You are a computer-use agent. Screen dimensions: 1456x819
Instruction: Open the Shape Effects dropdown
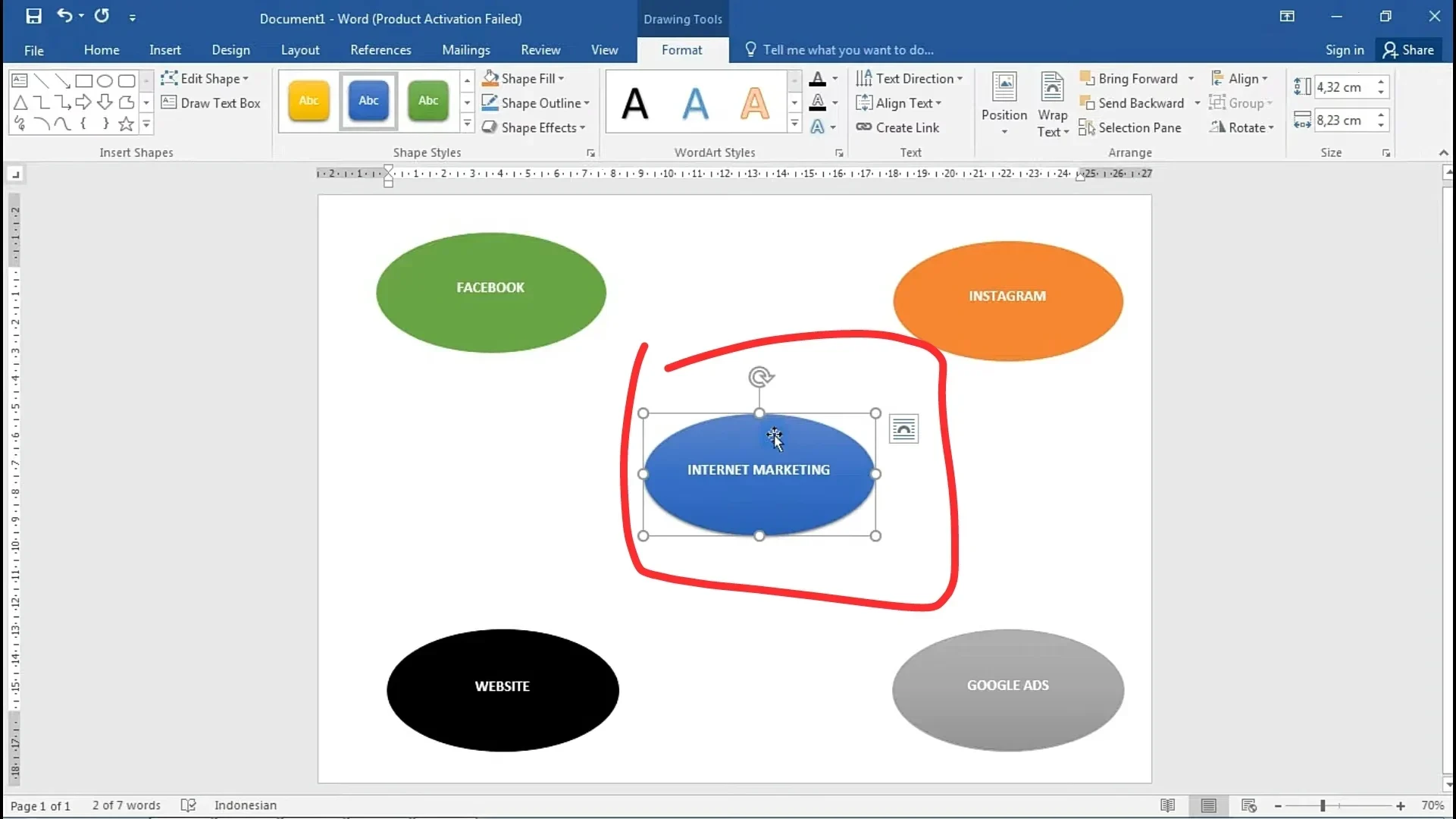point(534,127)
